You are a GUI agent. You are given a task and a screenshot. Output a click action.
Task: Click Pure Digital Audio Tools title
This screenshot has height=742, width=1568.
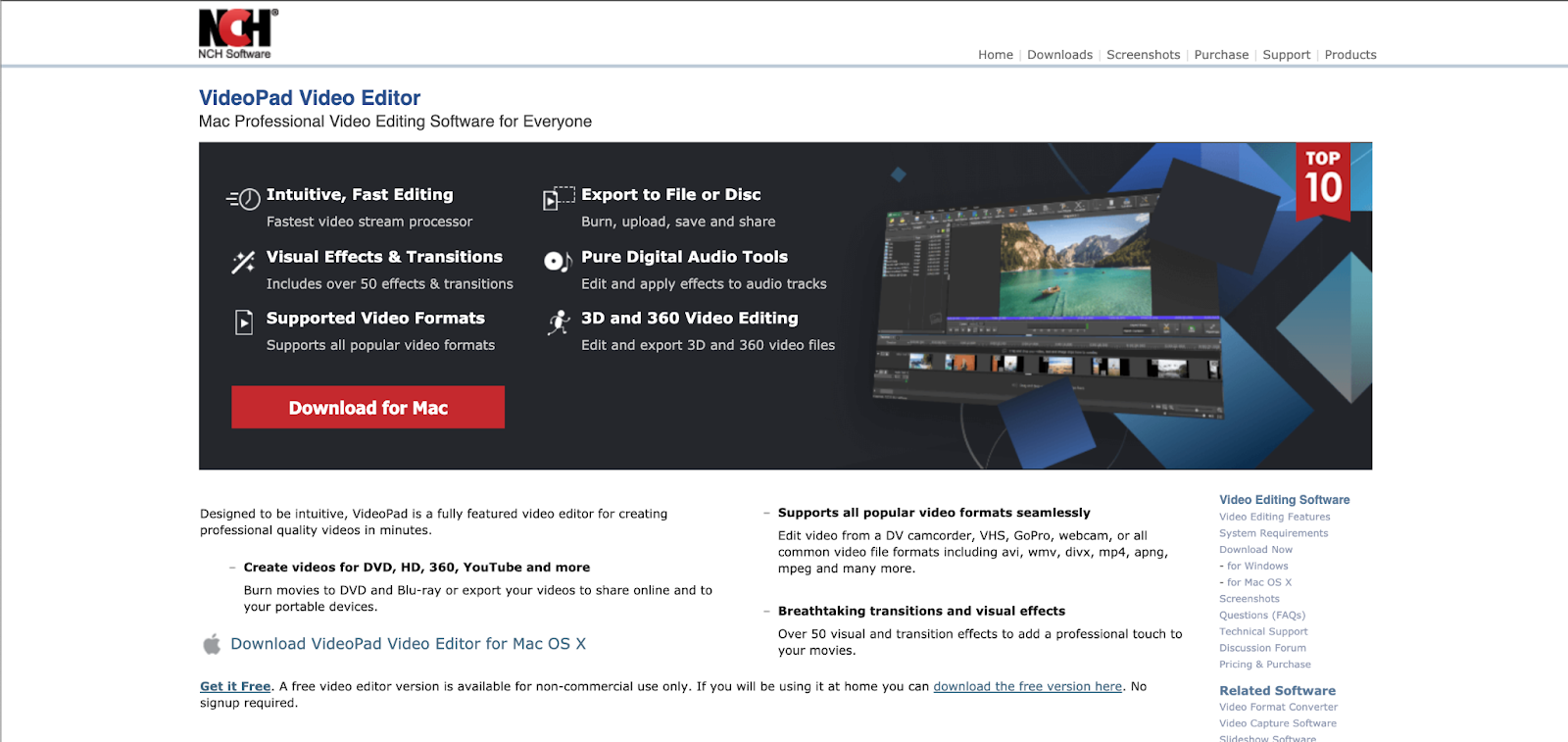tap(684, 257)
